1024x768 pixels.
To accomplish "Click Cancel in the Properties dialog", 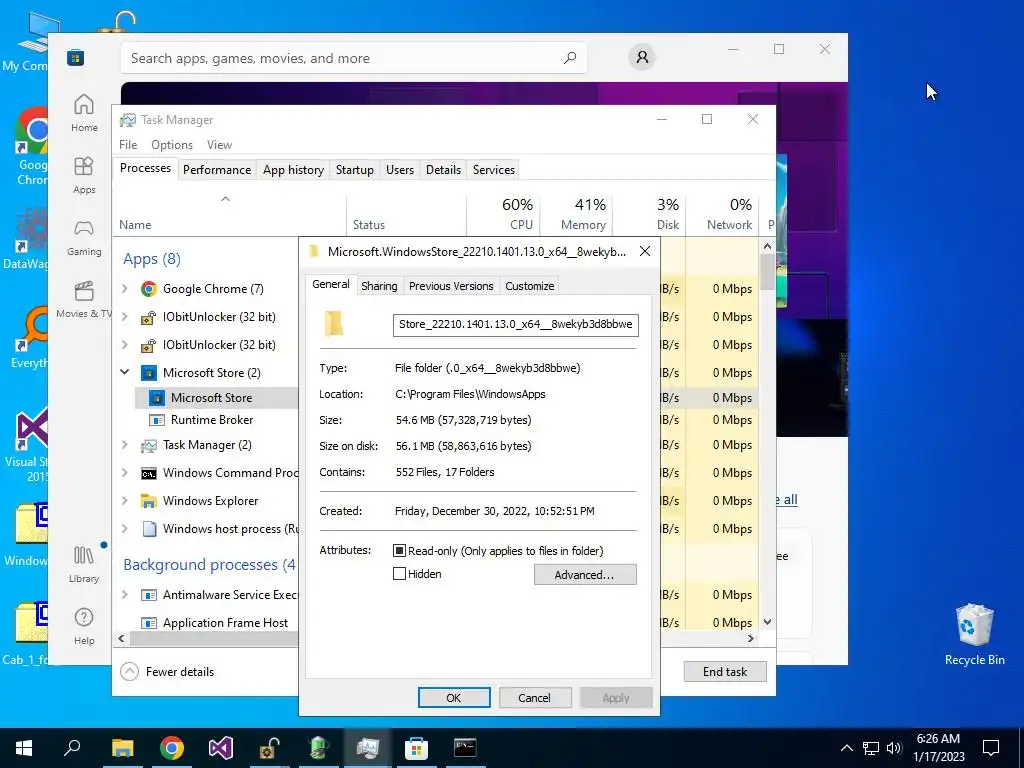I will (535, 697).
